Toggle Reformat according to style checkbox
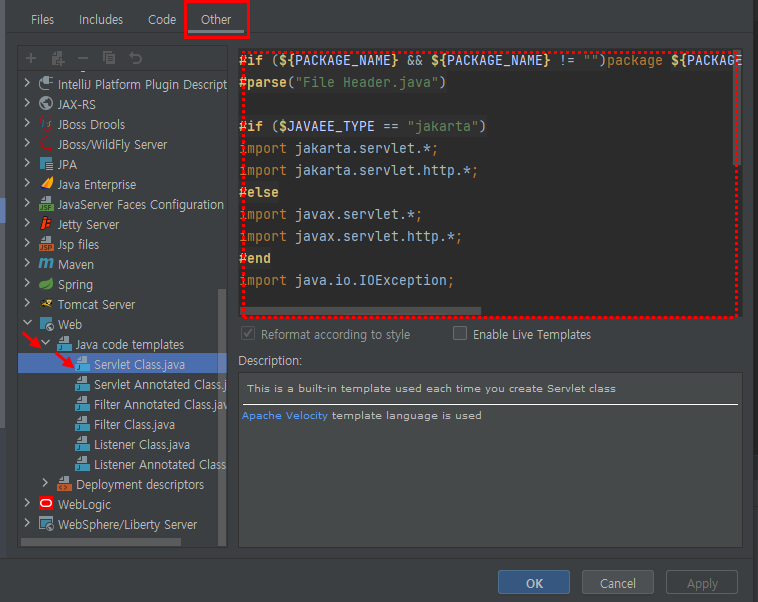Viewport: 758px width, 602px height. [248, 334]
